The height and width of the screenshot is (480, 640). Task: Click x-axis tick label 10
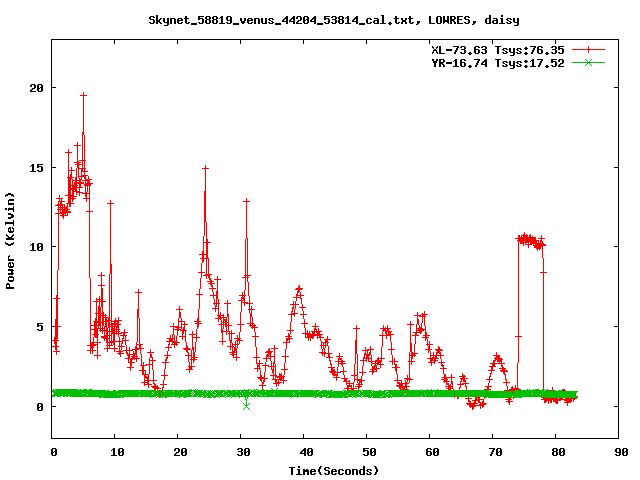point(117,452)
